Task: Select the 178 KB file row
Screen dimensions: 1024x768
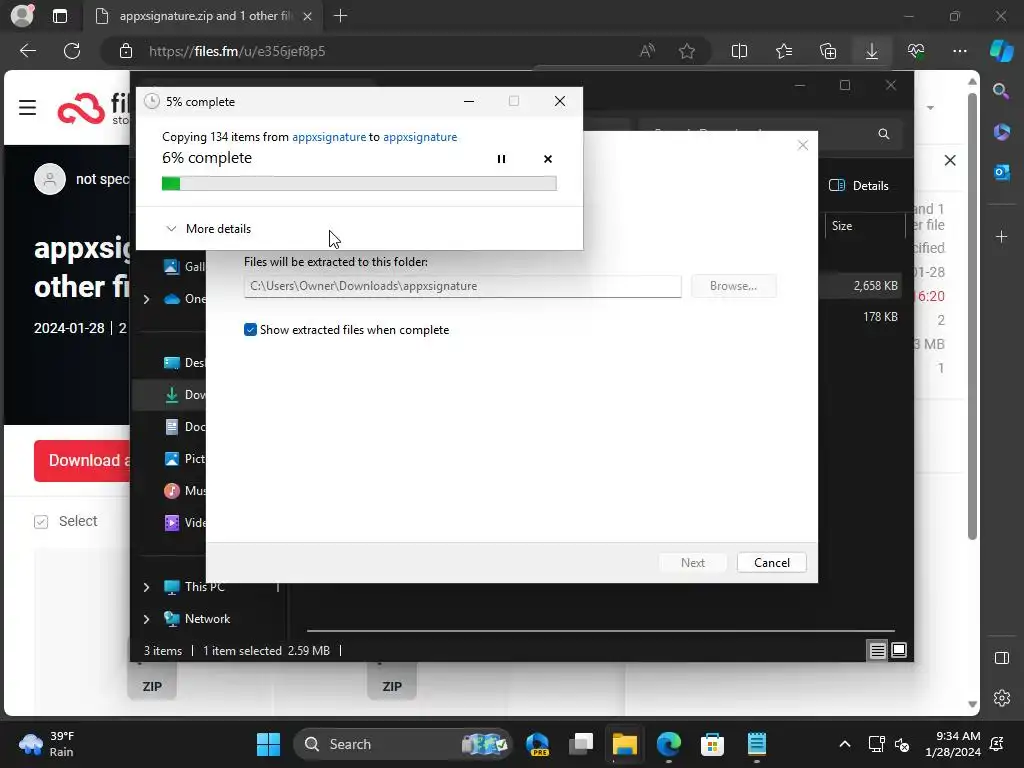Action: point(860,317)
